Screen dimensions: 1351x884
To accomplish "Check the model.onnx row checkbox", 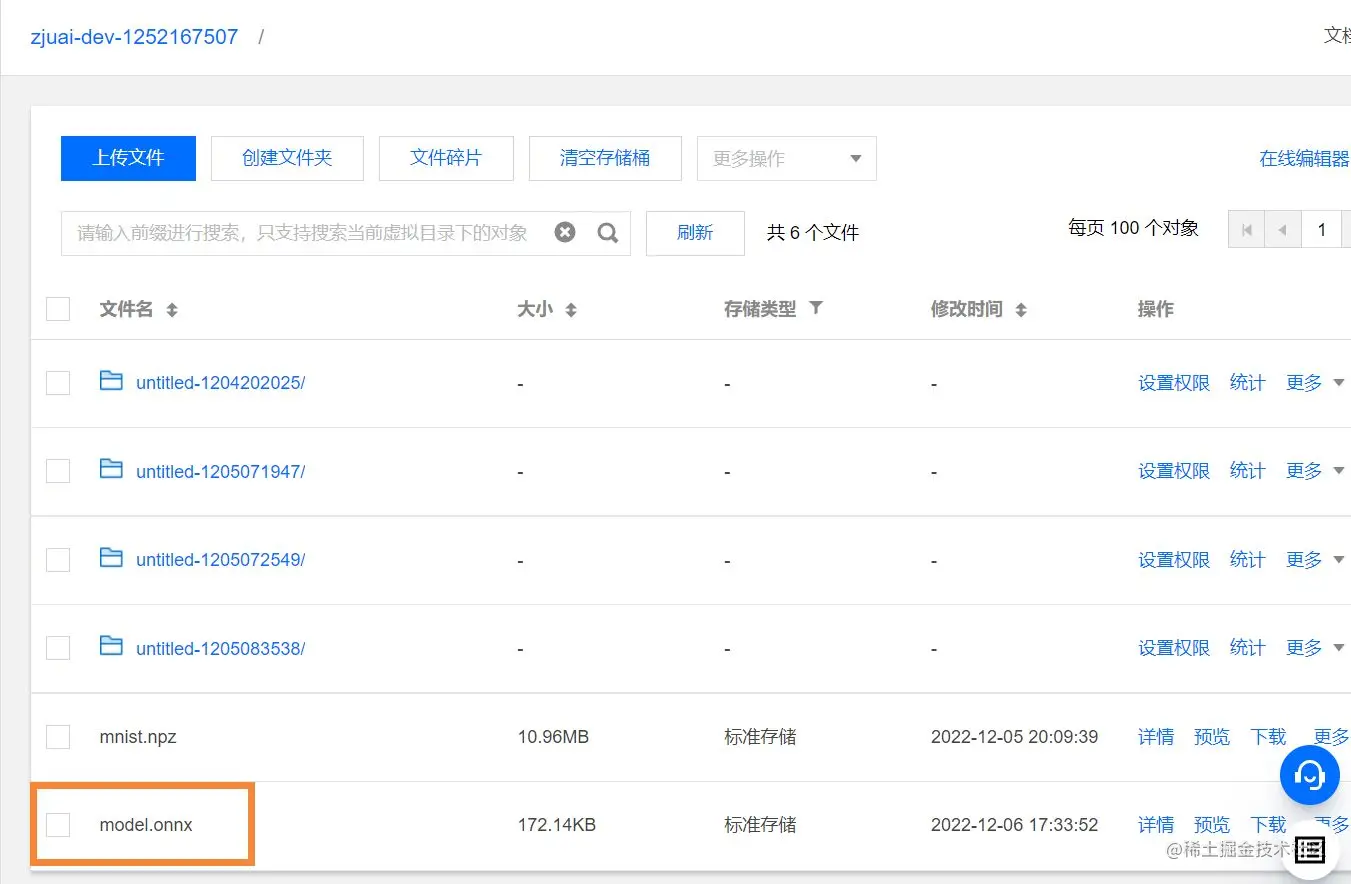I will (58, 825).
